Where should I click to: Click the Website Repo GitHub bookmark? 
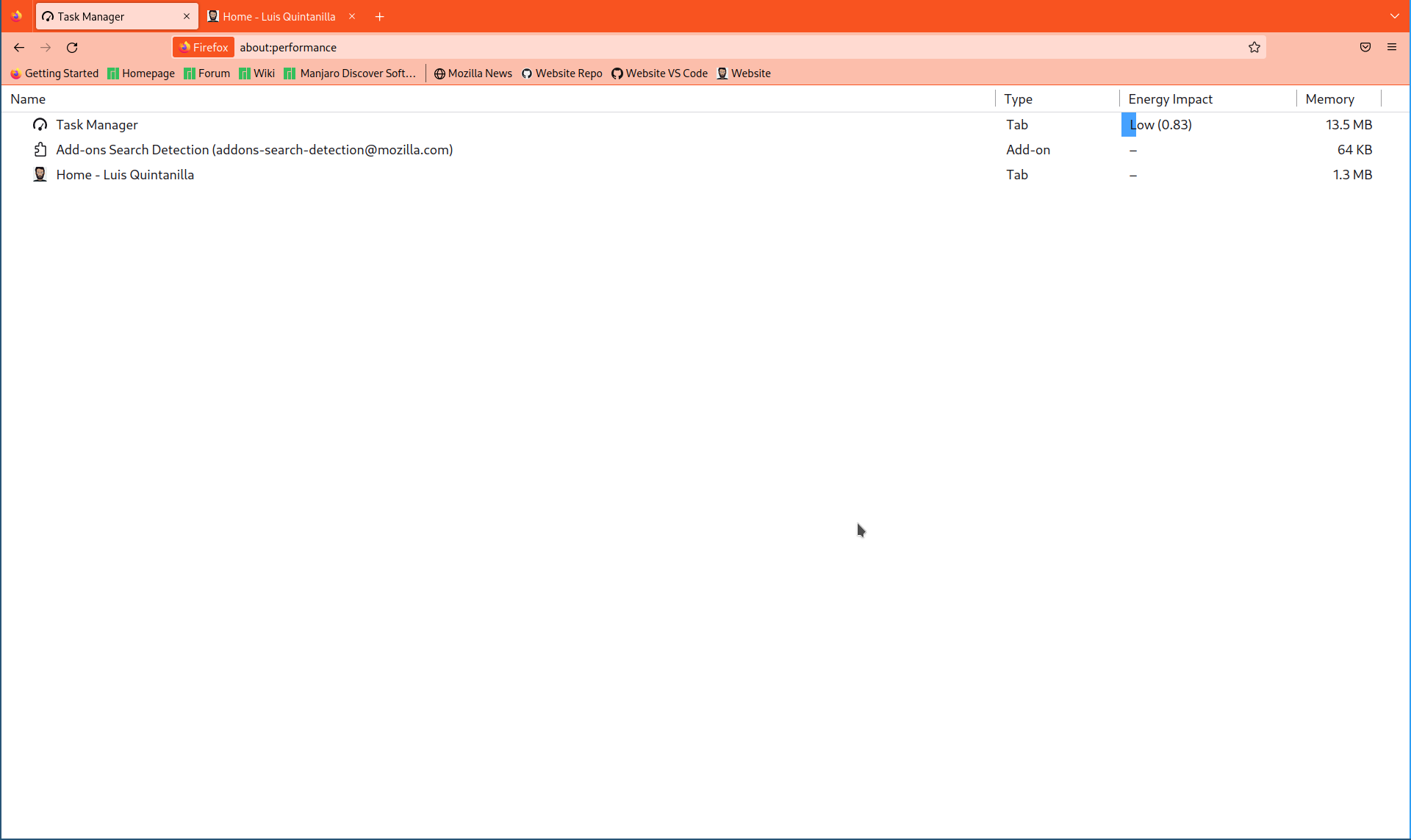click(x=562, y=73)
